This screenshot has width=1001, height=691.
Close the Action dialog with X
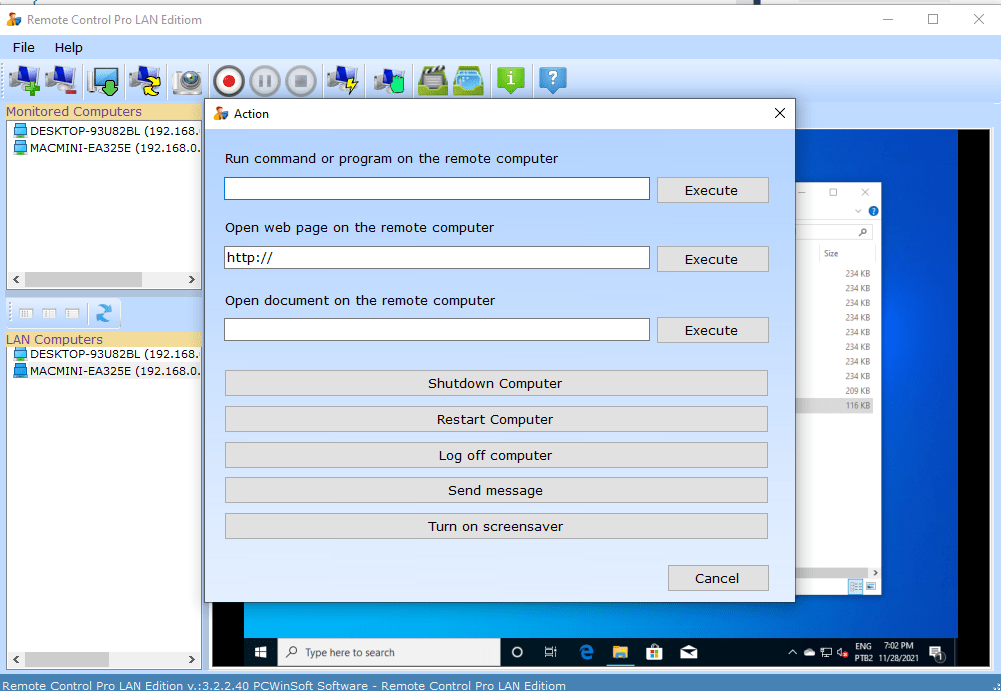tap(779, 113)
